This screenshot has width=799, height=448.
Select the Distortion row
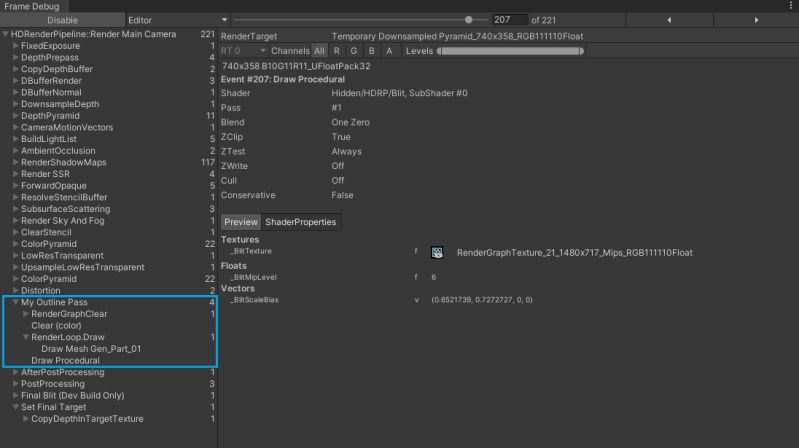click(109, 291)
